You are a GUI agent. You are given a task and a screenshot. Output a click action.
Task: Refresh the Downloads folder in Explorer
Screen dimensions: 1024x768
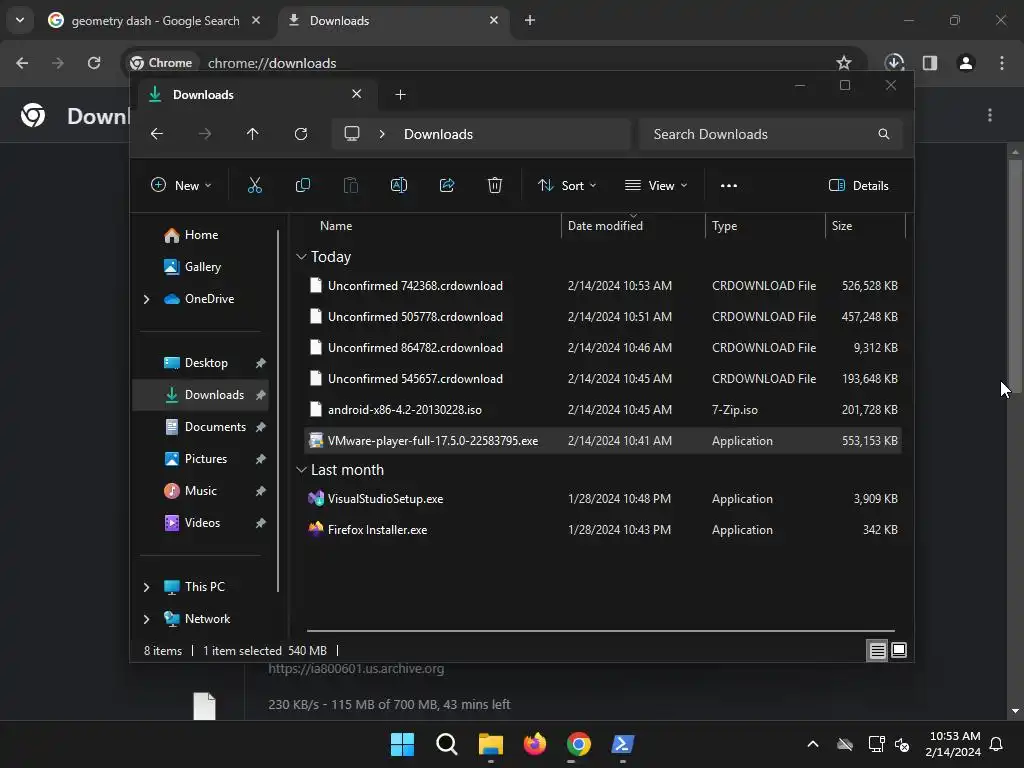tap(300, 134)
